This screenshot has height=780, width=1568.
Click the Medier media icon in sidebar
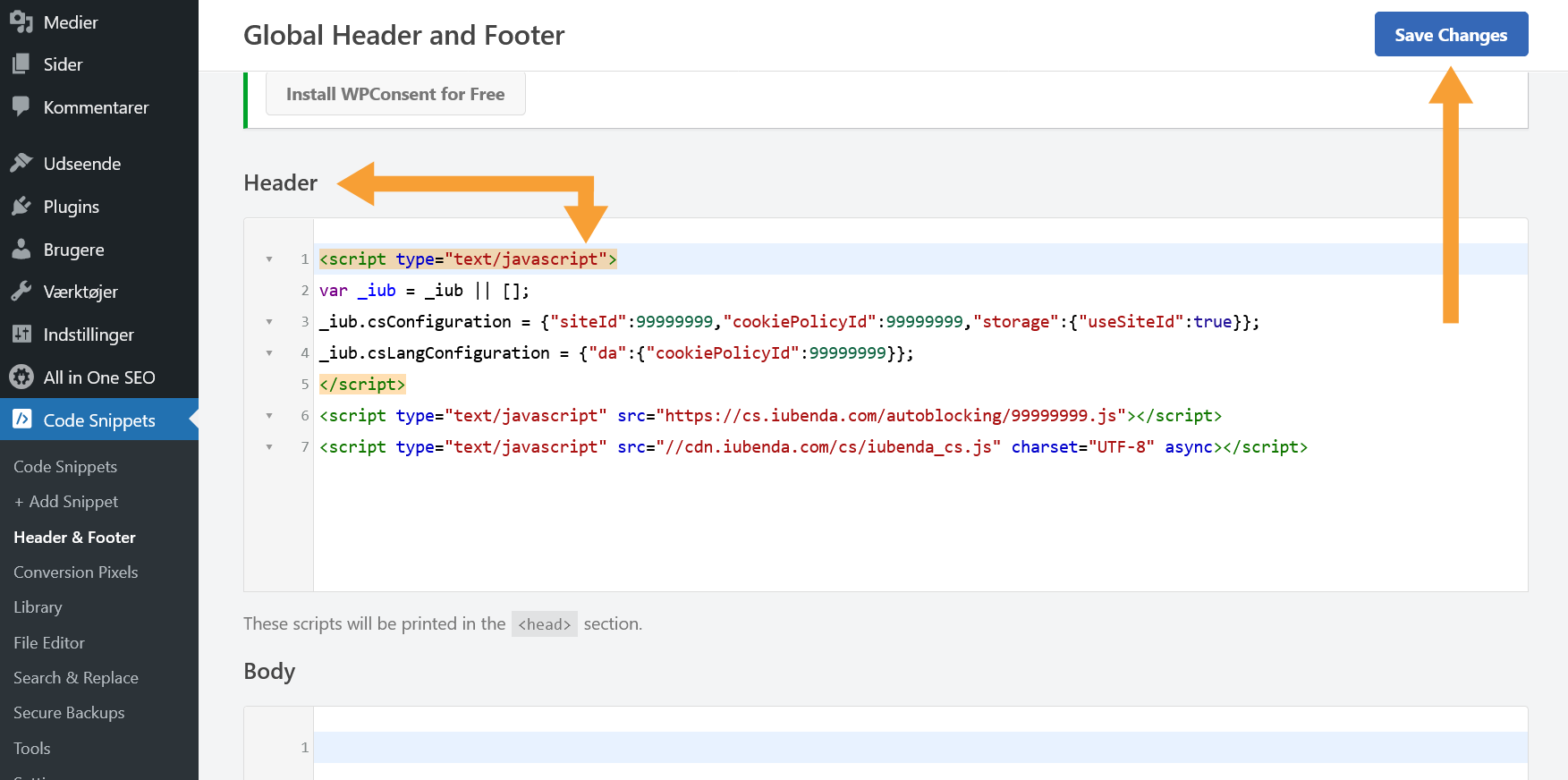(21, 21)
